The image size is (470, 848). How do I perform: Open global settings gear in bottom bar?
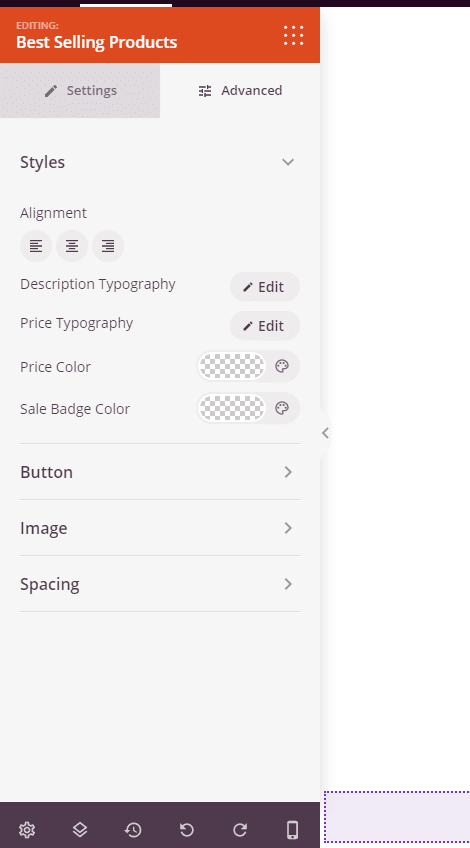27,829
